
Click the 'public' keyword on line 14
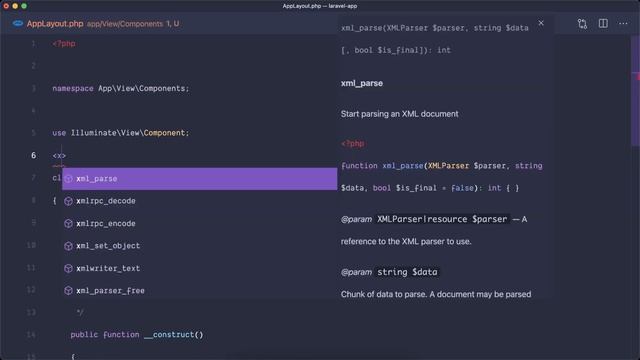point(84,335)
